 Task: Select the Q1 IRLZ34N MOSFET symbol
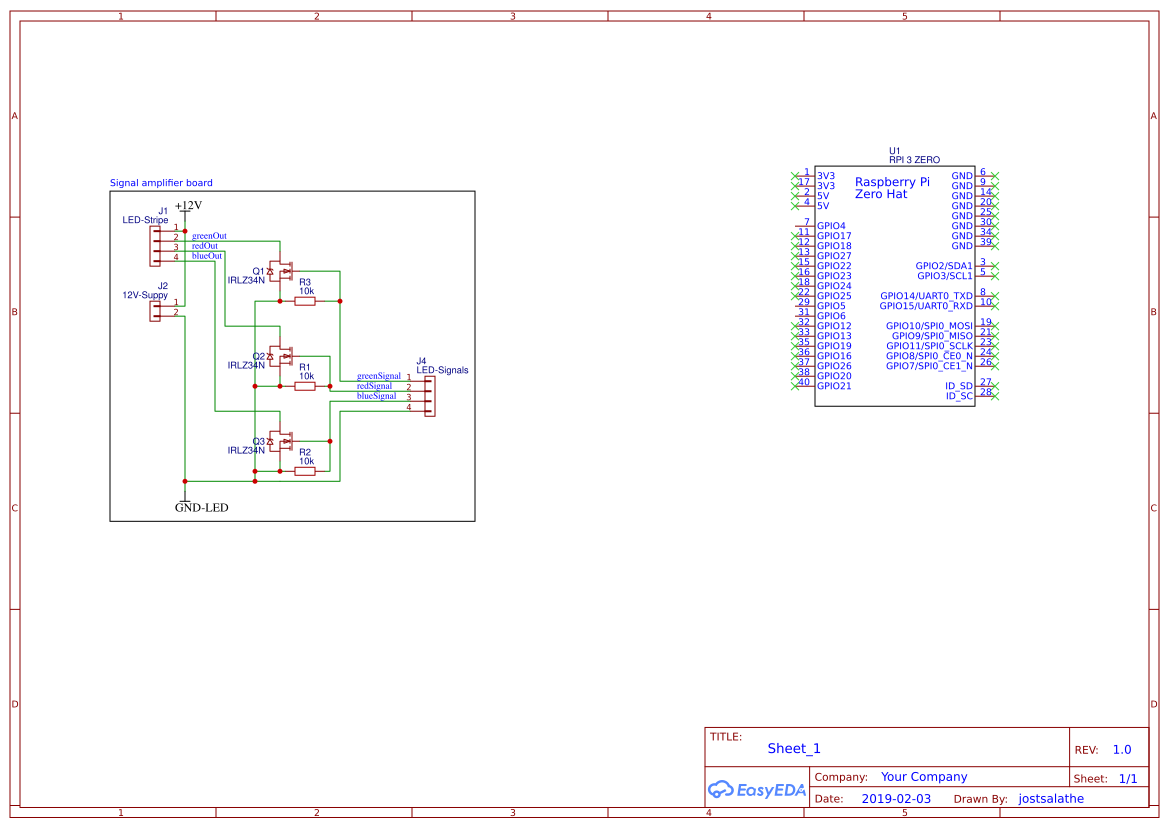click(281, 271)
